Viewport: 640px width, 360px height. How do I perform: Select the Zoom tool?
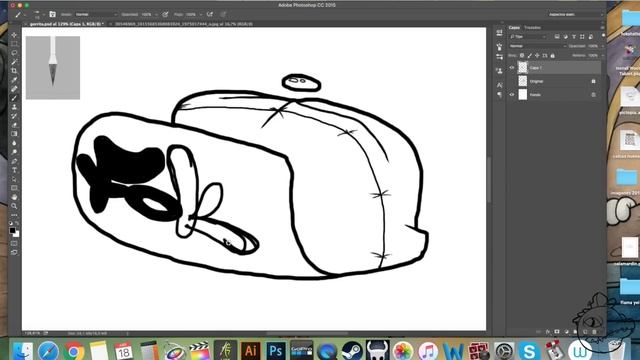pos(14,206)
